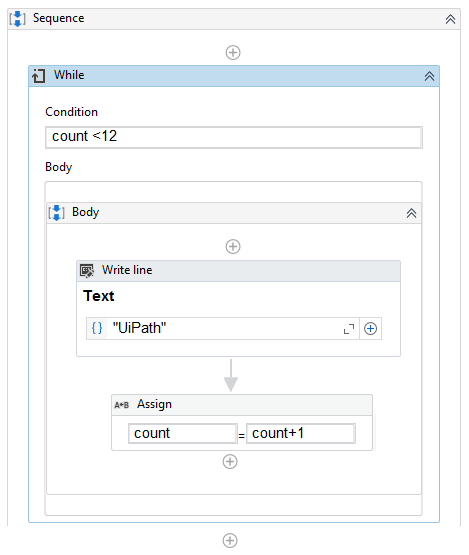
Task: Click the Body sequence icon
Action: pyautogui.click(x=56, y=213)
